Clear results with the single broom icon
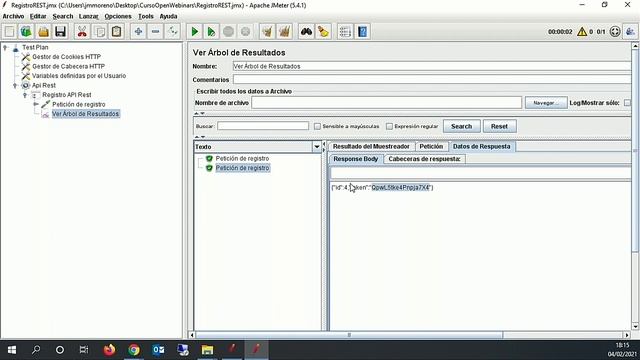The width and height of the screenshot is (640, 360). click(x=267, y=31)
